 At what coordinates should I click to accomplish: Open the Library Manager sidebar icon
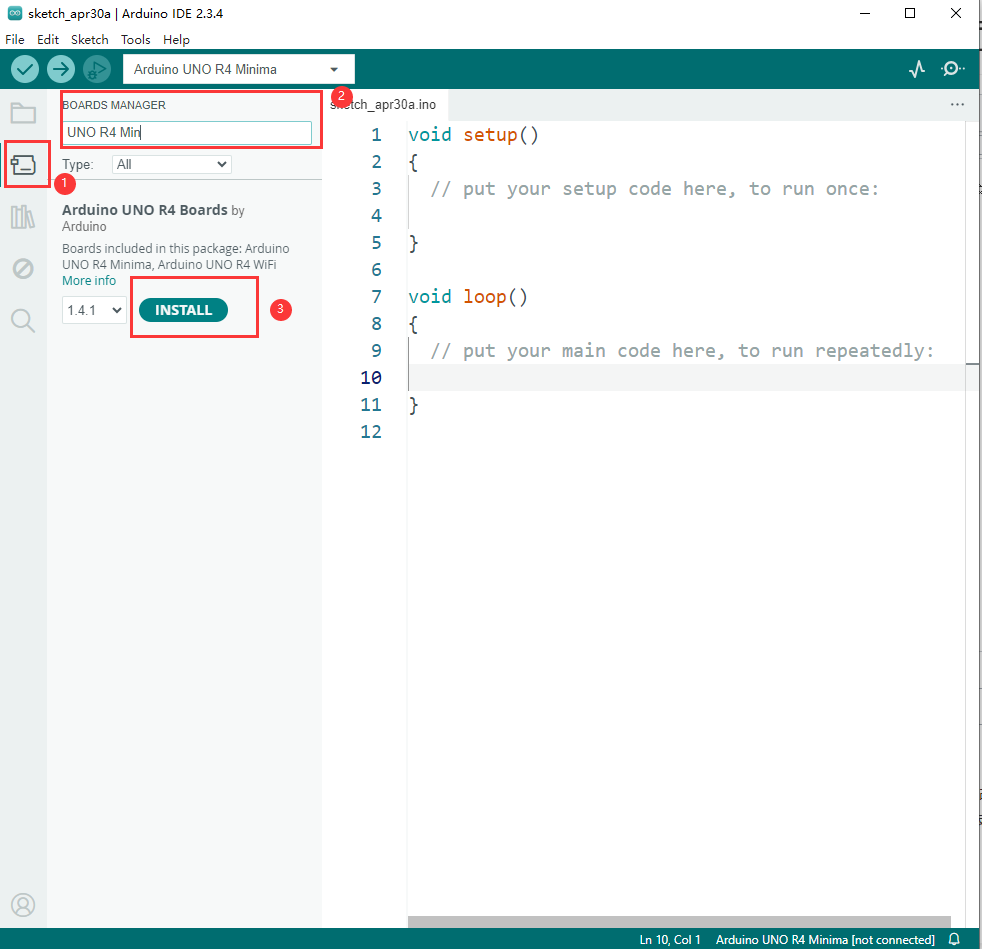point(23,217)
